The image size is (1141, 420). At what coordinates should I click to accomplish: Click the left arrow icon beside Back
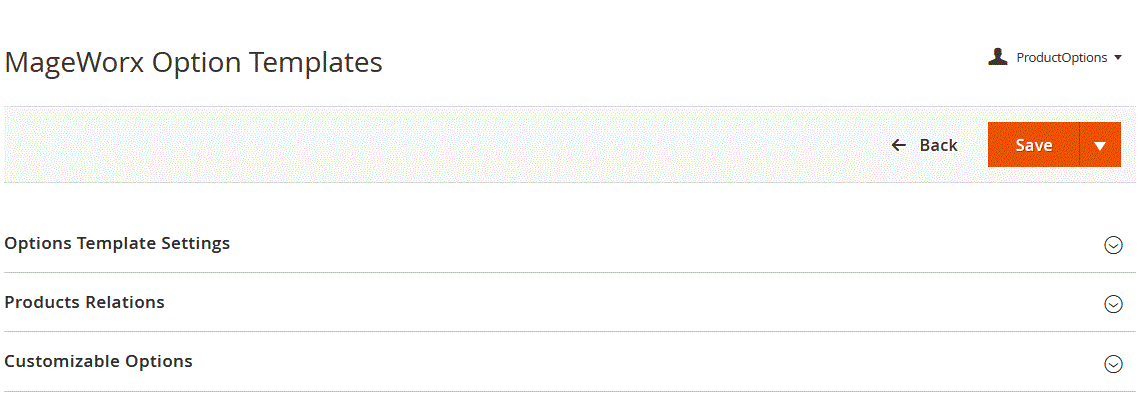[899, 145]
